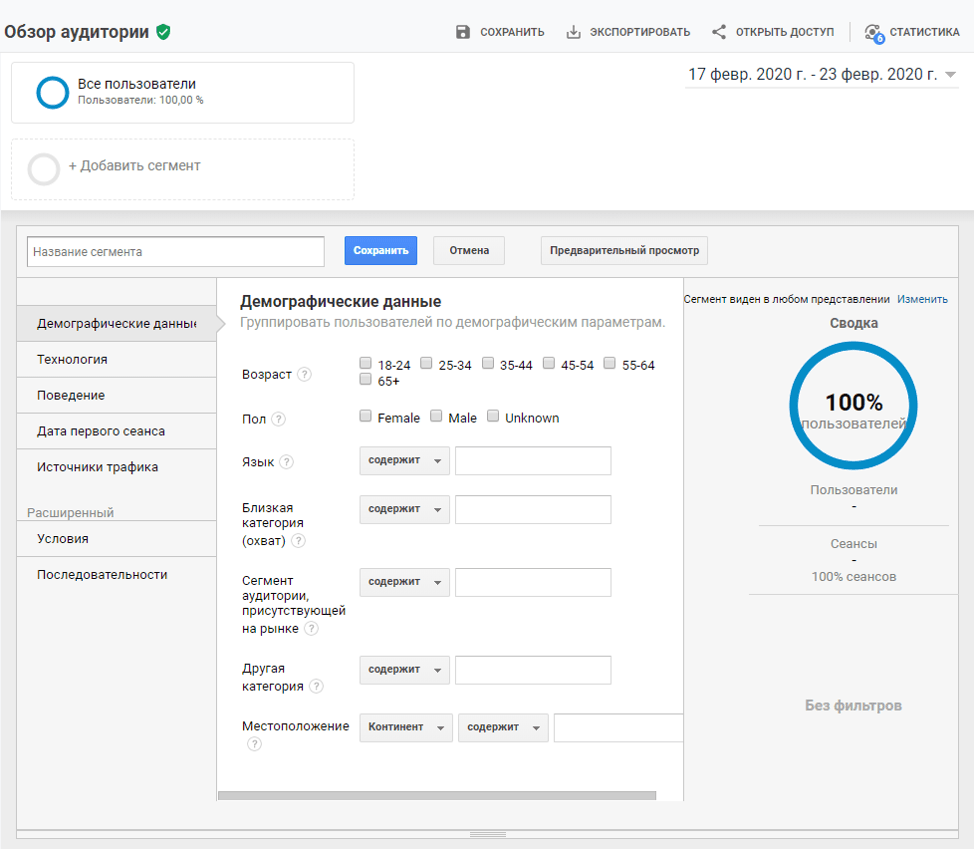Focus the Местоположение value field
Viewport: 974px width, 849px height.
tap(619, 728)
